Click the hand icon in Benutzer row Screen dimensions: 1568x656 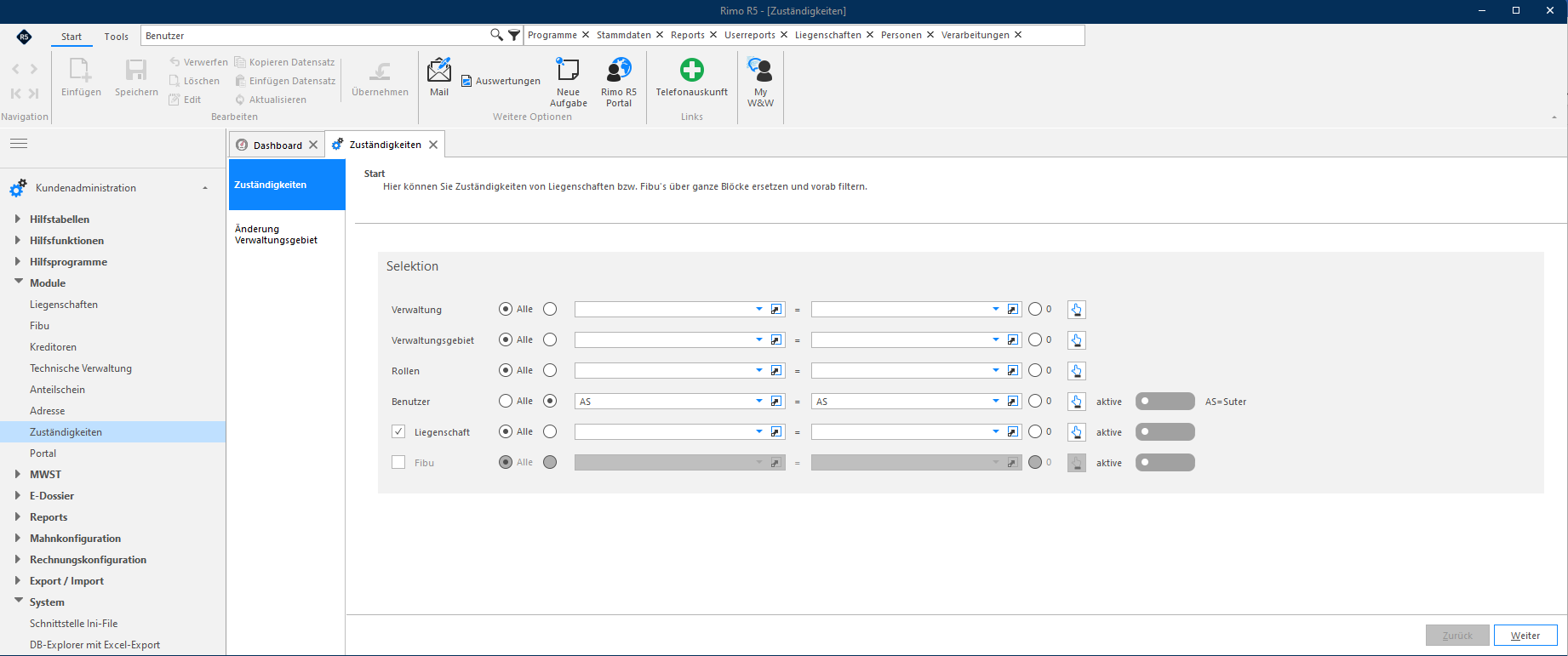(x=1076, y=402)
